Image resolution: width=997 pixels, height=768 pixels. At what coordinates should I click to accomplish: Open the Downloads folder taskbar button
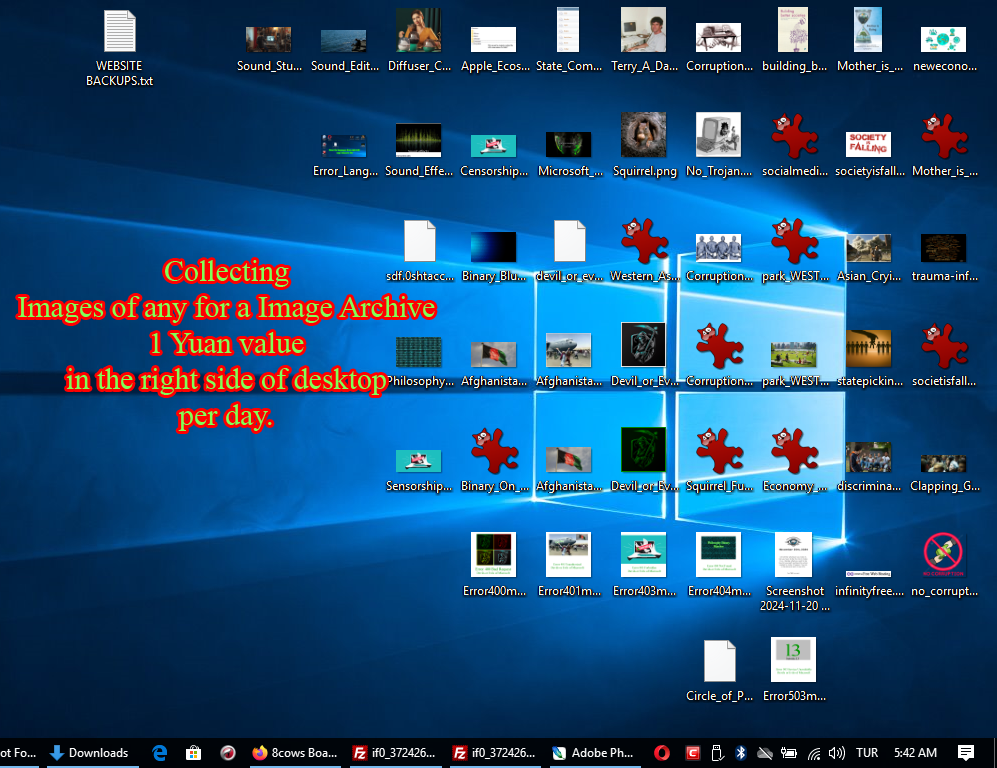[89, 753]
